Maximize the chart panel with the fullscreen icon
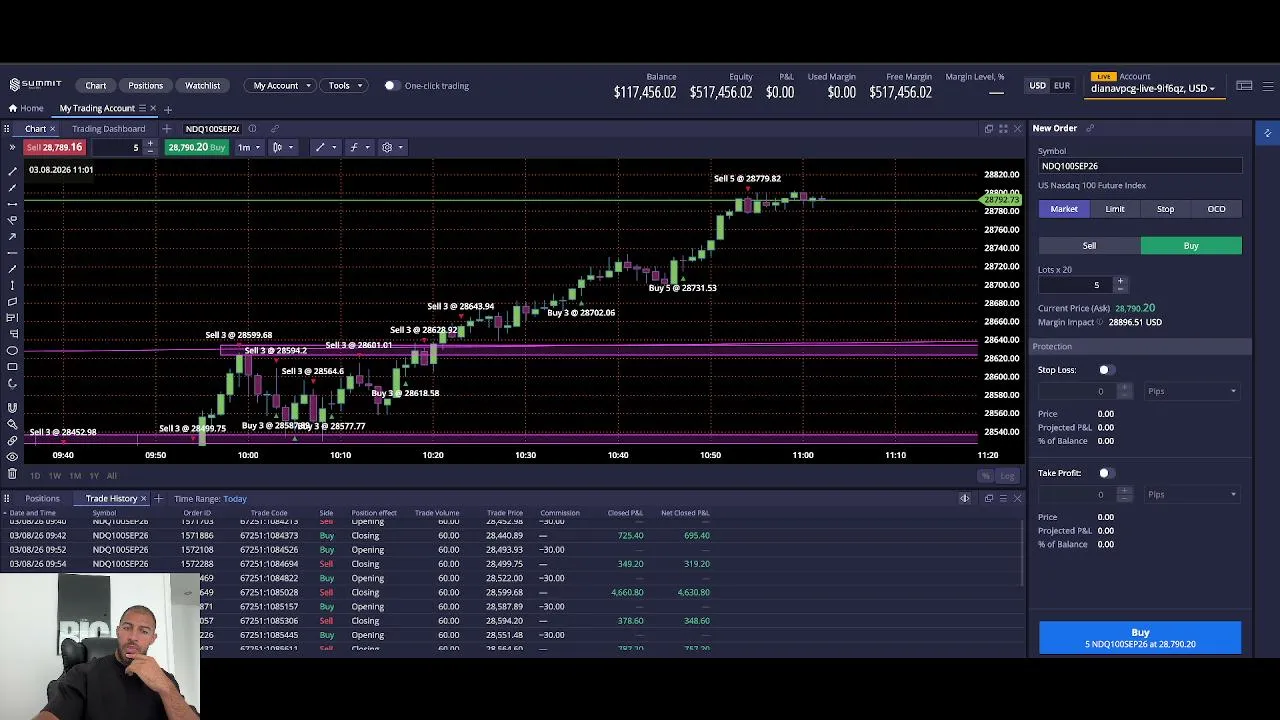This screenshot has width=1280, height=720. (x=1003, y=128)
